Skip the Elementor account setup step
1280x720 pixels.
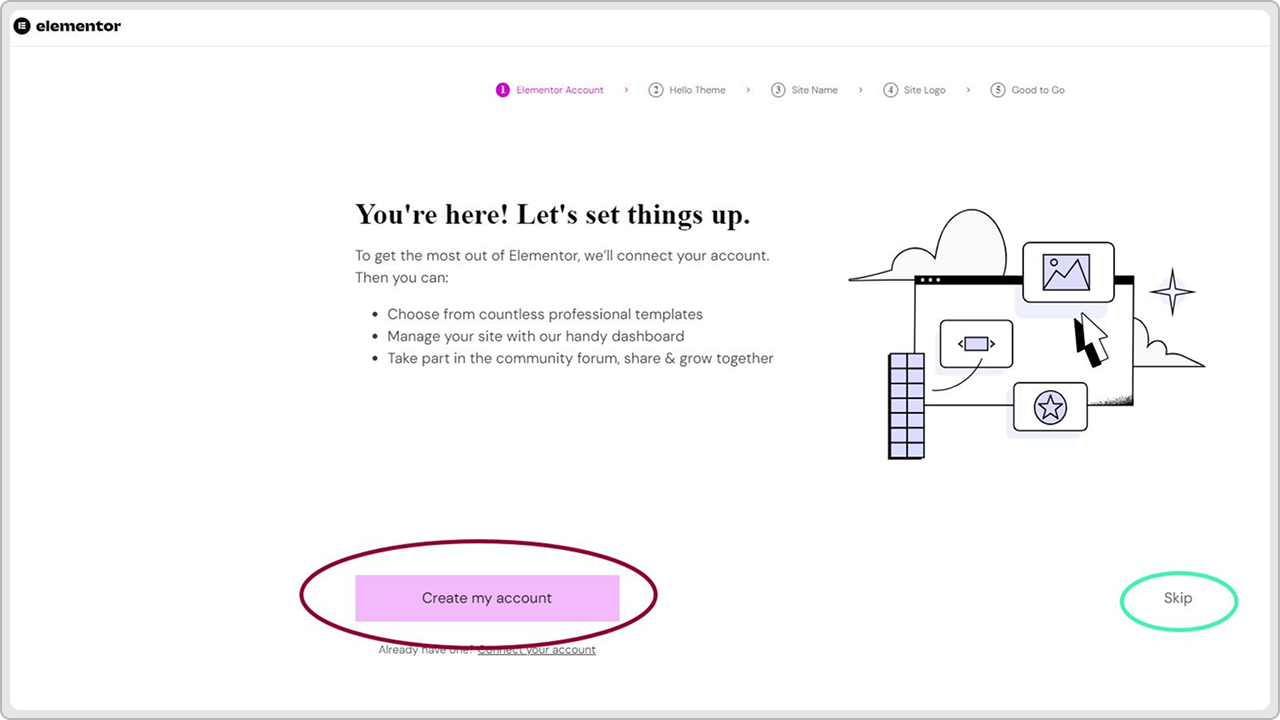[1178, 598]
